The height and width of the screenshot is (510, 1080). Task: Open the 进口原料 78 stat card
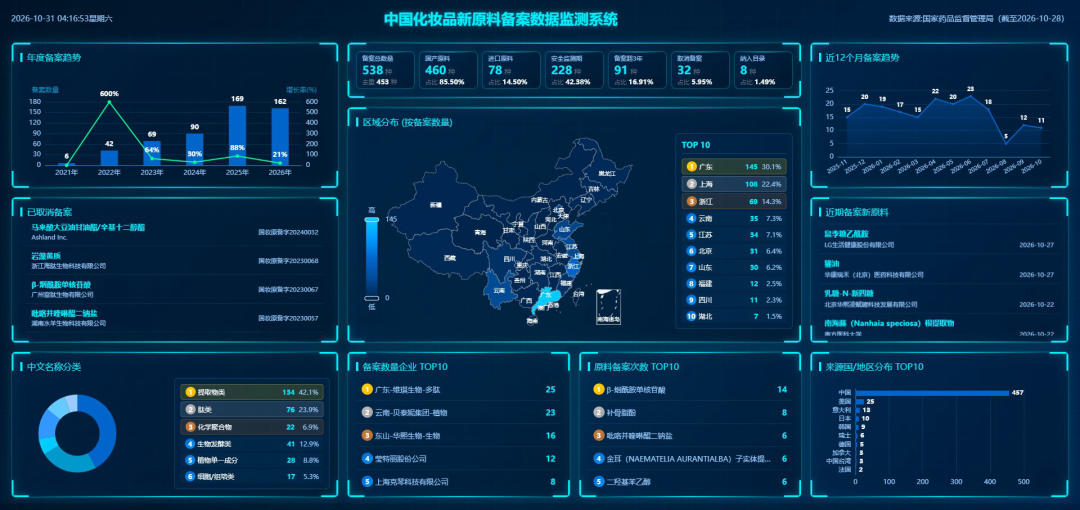pos(512,70)
